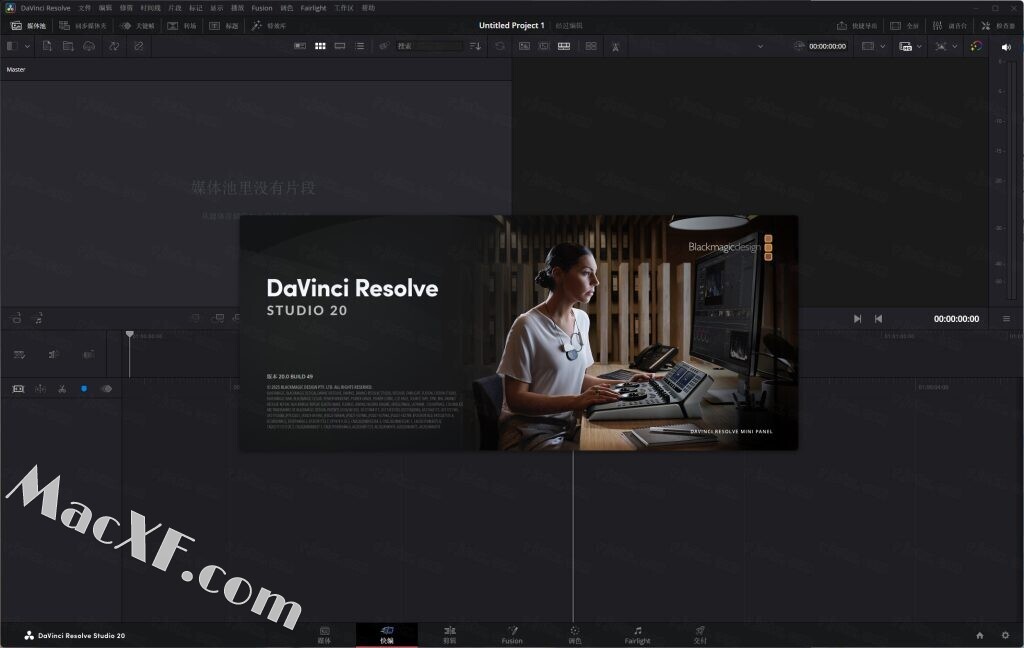Image resolution: width=1024 pixels, height=648 pixels.
Task: Select source clip viewer mode icon
Action: click(524, 46)
